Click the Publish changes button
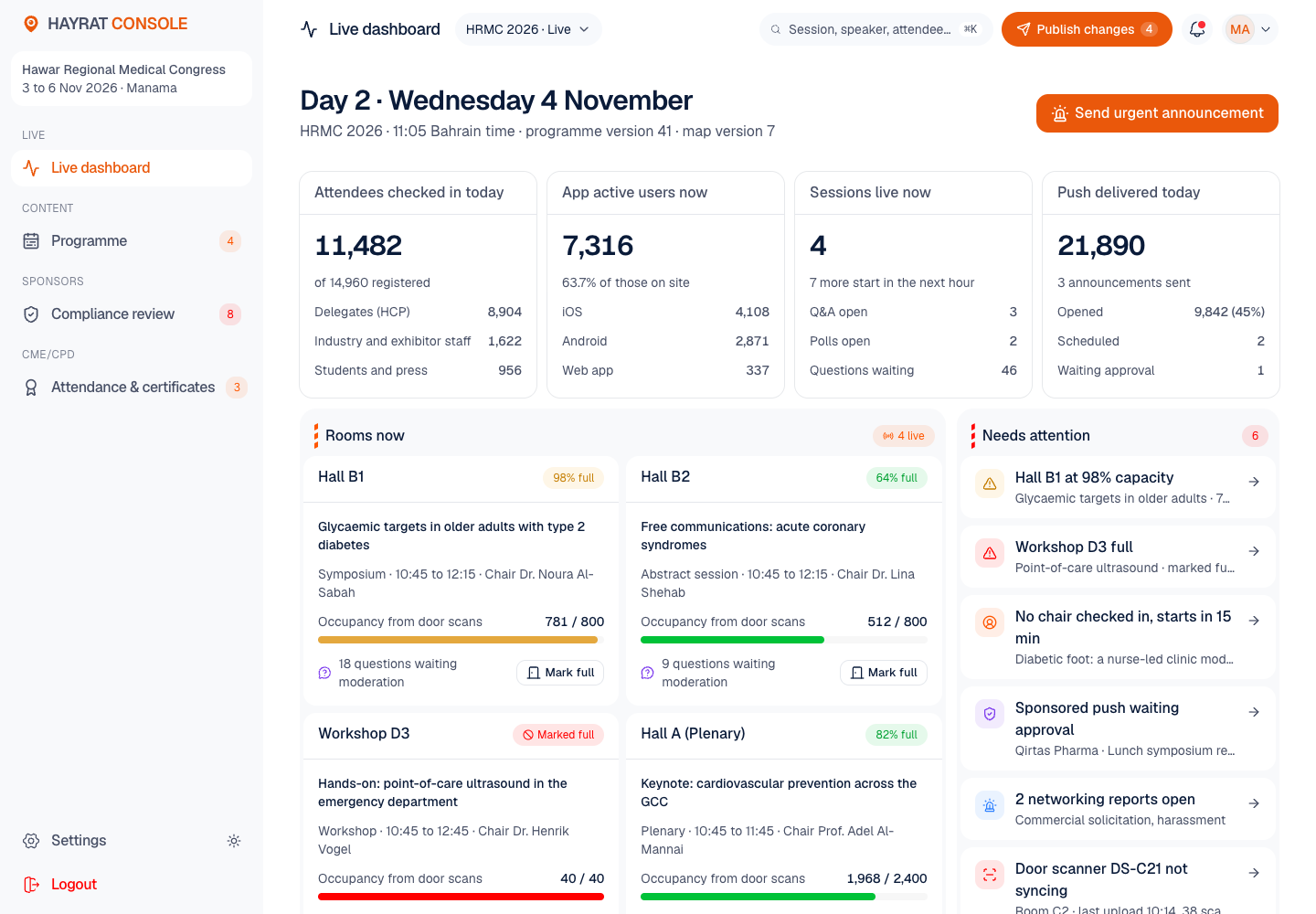Image resolution: width=1316 pixels, height=914 pixels. pyautogui.click(x=1087, y=29)
